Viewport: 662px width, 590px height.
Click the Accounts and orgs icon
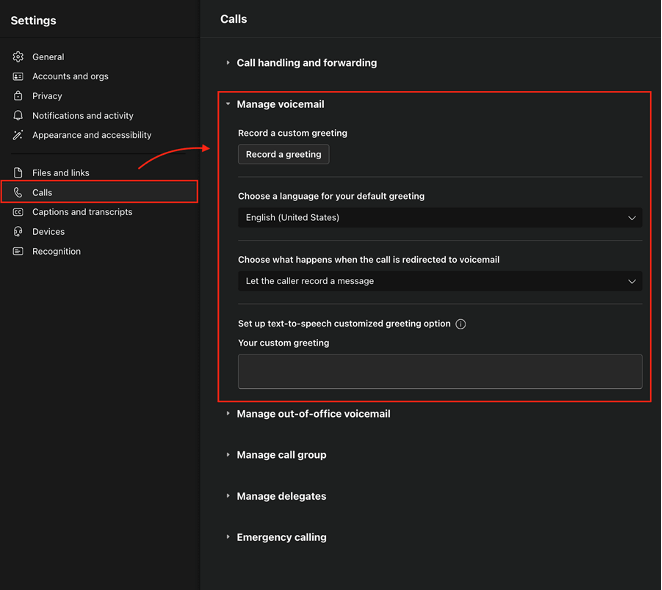(x=18, y=76)
